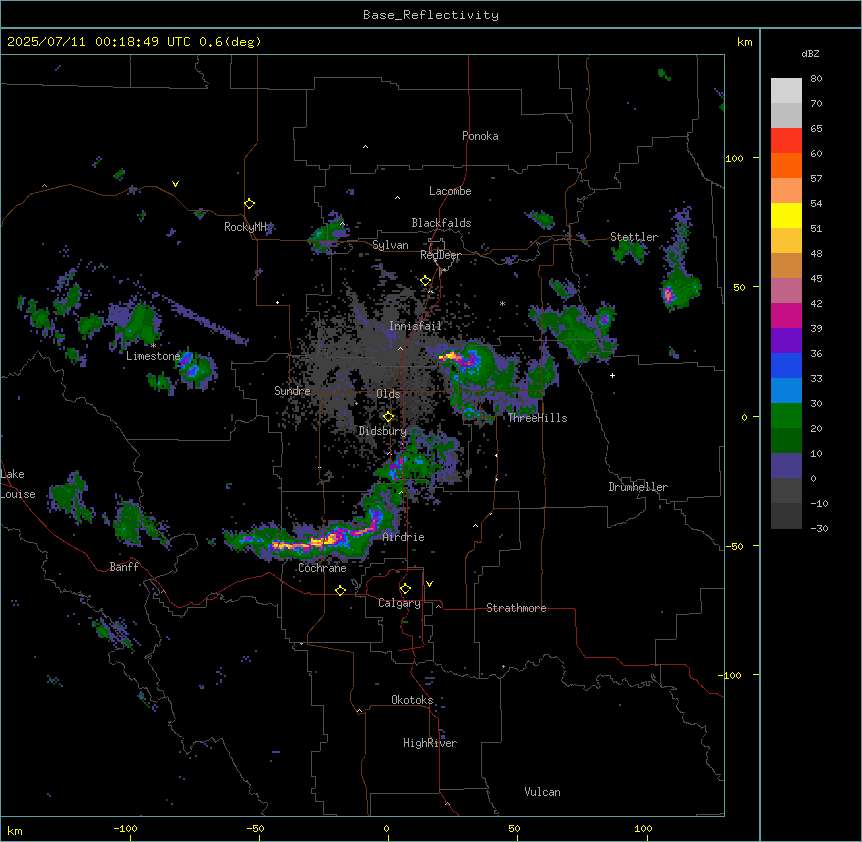This screenshot has height=842, width=862.
Task: Click the Limestone label
Action: [x=153, y=356]
